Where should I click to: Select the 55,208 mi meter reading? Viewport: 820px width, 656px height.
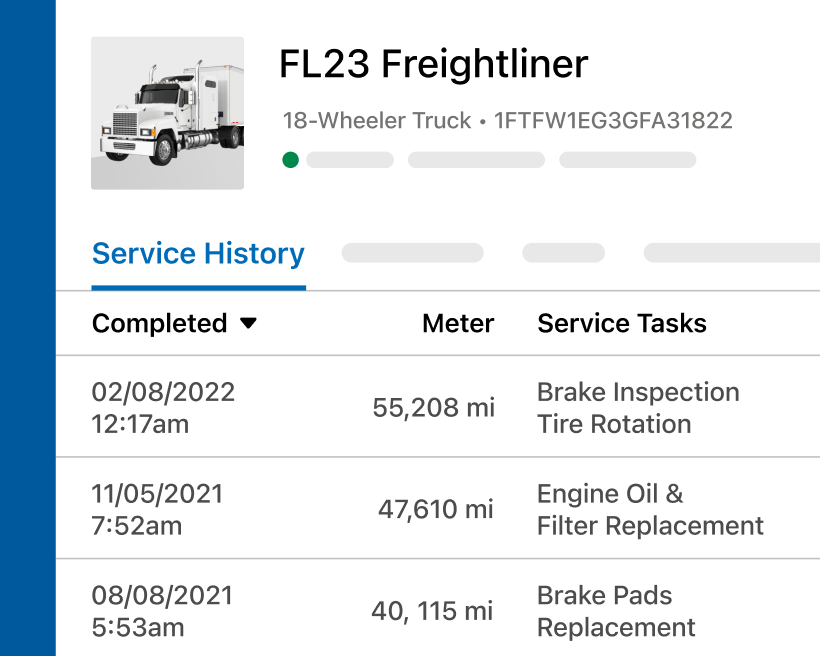434,408
